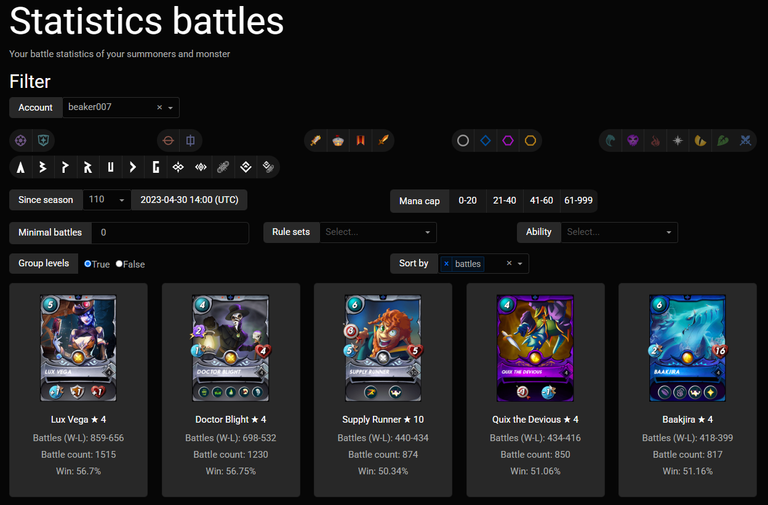Toggle the Untamed 'U' rune edition icon
This screenshot has width=768, height=505.
(111, 168)
